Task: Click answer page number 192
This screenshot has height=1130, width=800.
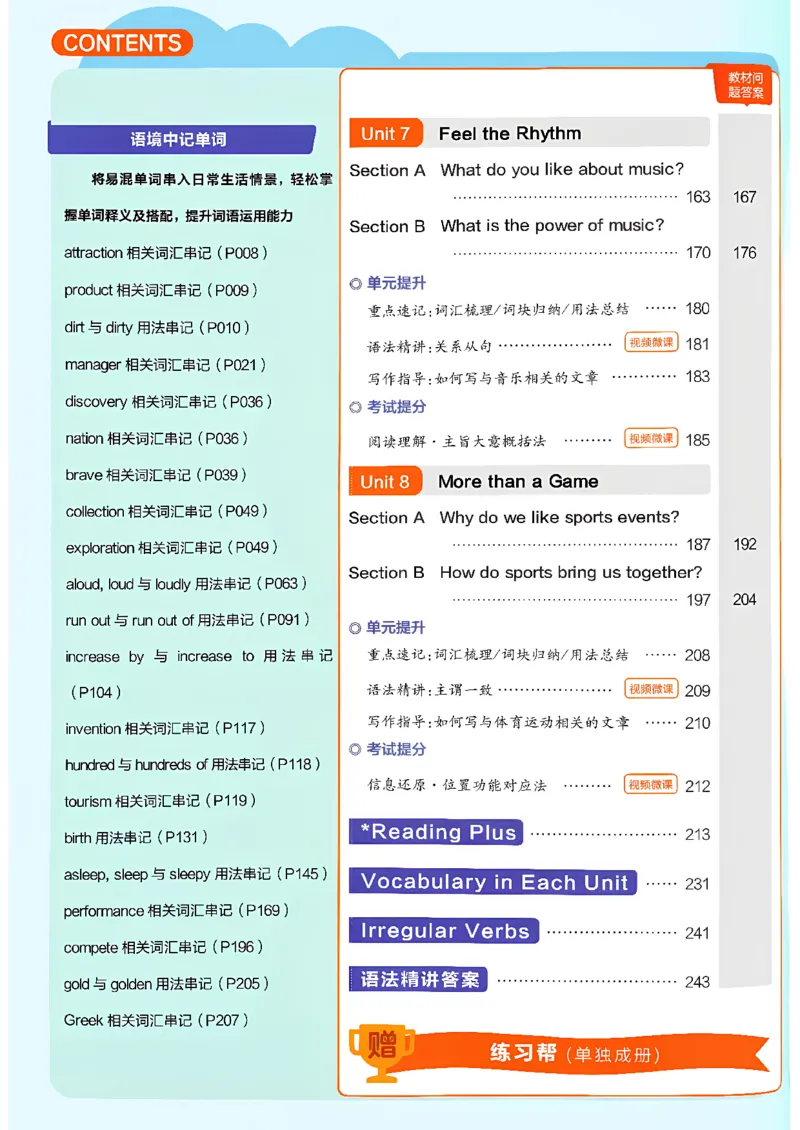Action: 745,544
